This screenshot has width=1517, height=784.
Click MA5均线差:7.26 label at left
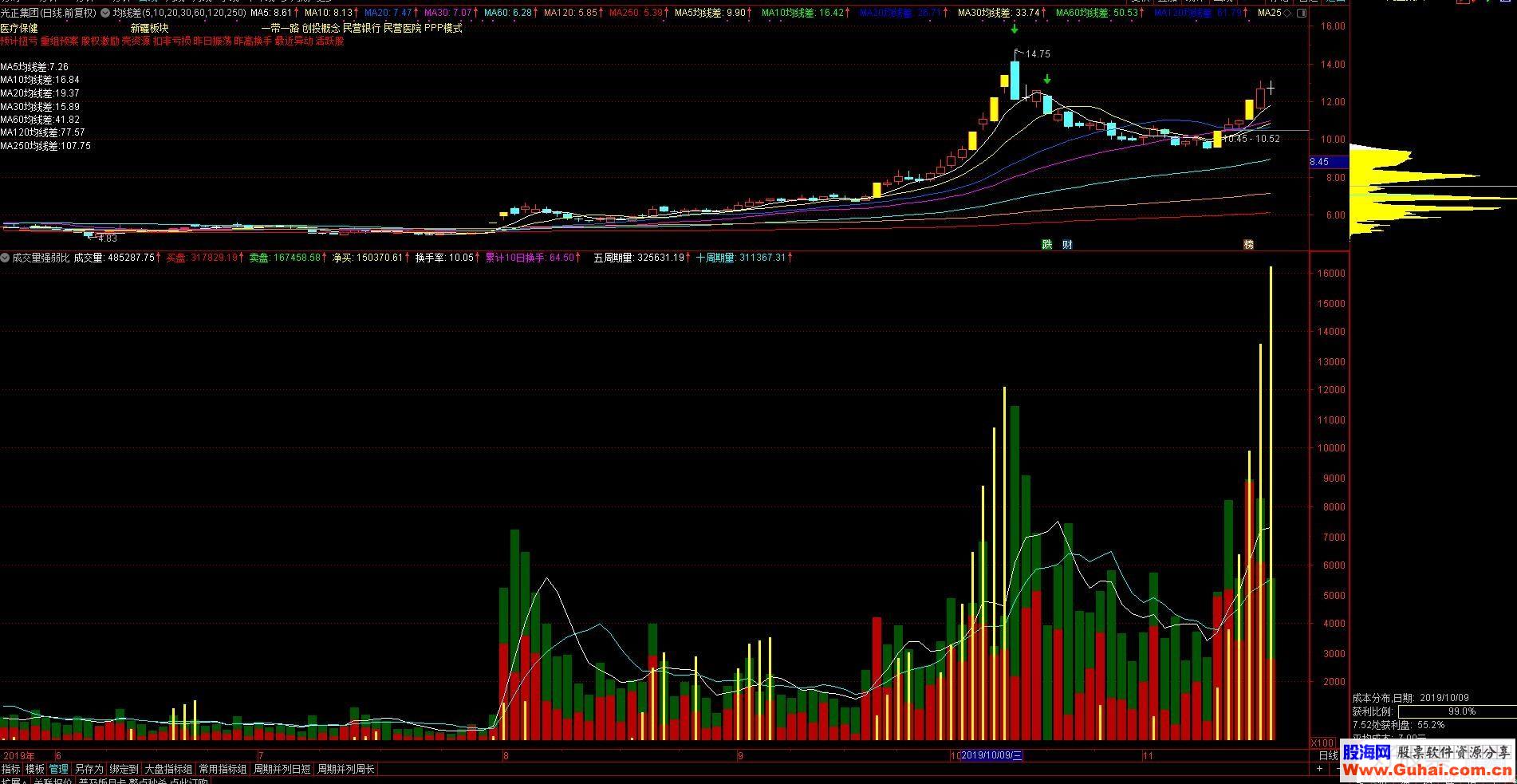point(34,67)
